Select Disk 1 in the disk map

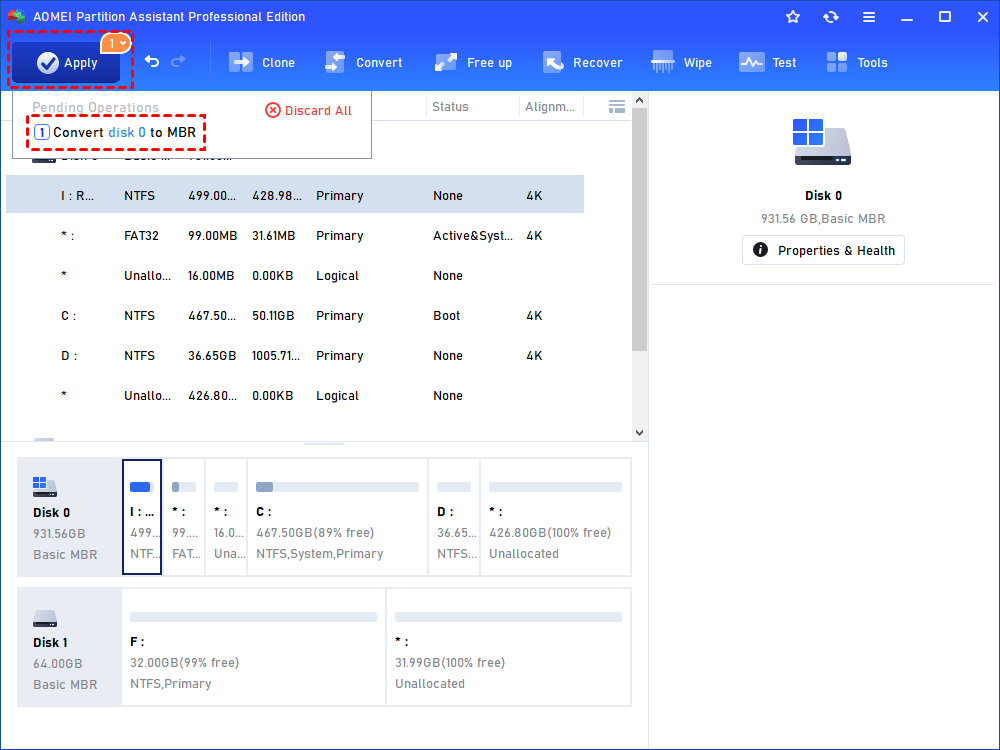point(69,647)
